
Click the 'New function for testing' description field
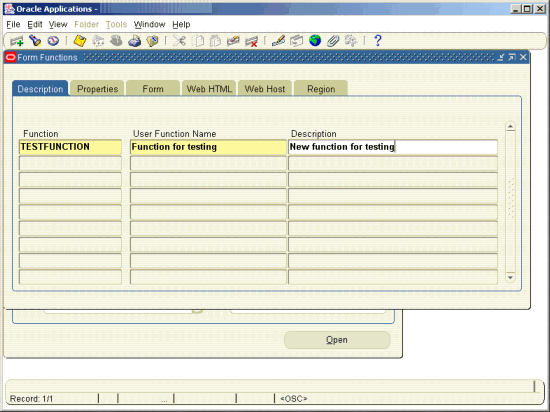pos(393,147)
